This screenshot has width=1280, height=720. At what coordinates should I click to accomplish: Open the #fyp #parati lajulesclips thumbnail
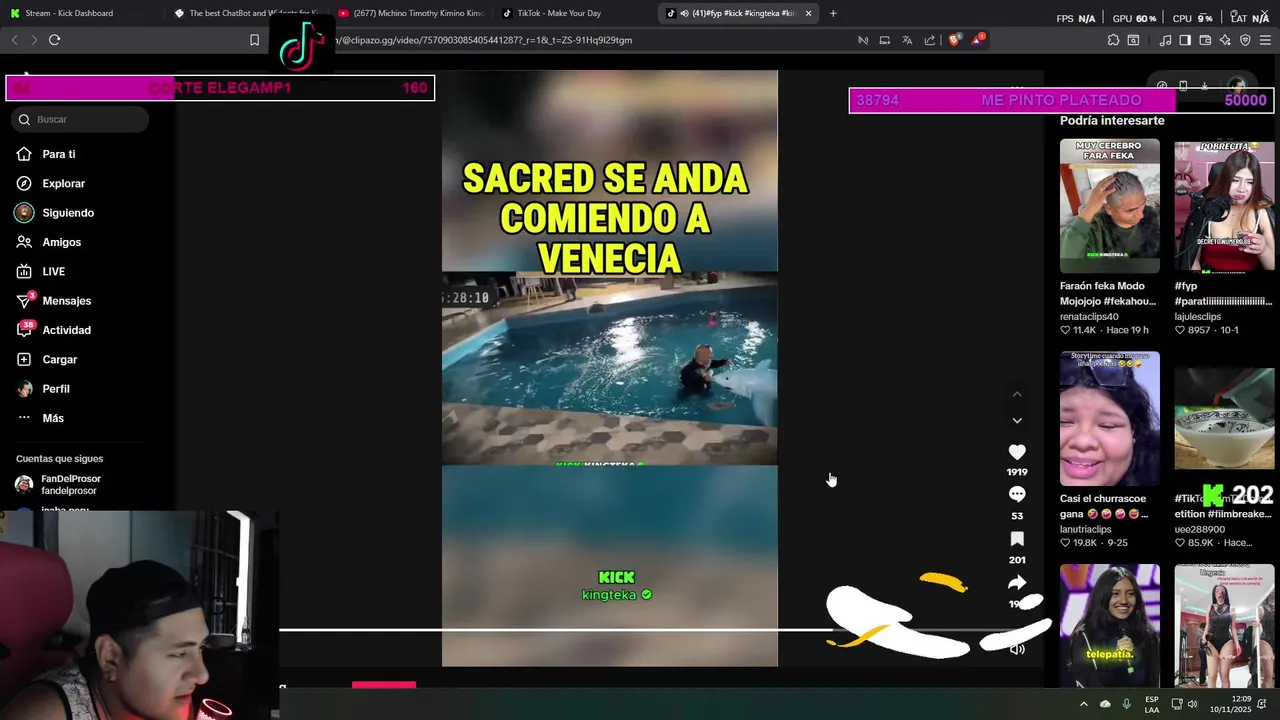point(1224,206)
